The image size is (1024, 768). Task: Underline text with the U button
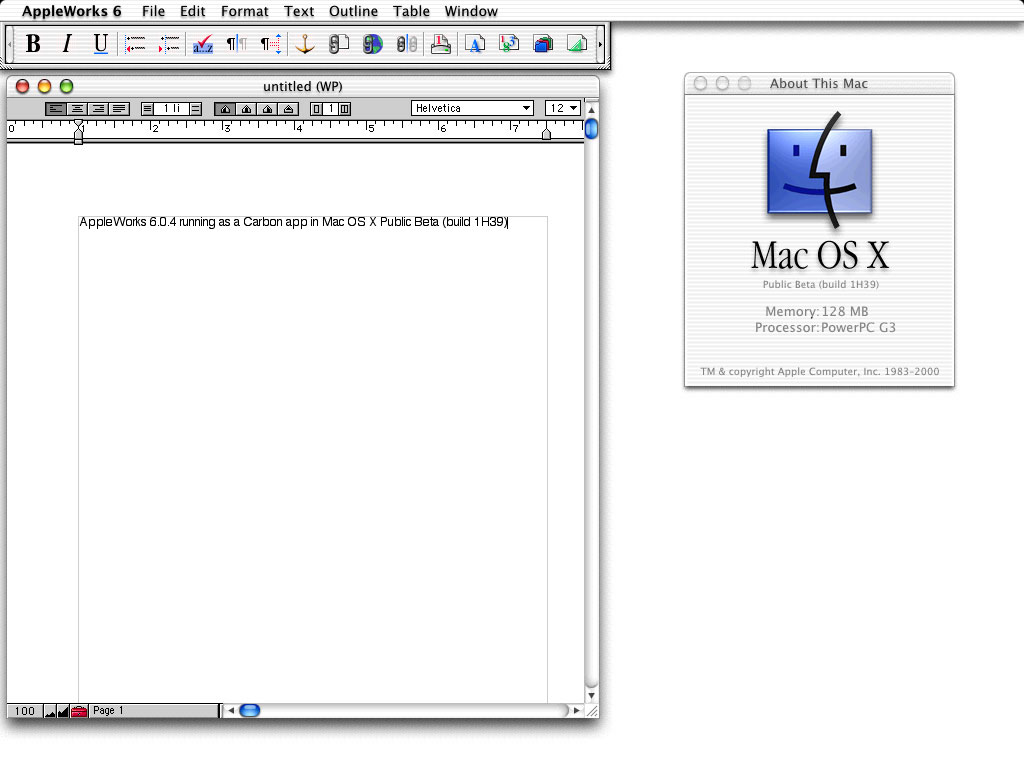pyautogui.click(x=101, y=44)
